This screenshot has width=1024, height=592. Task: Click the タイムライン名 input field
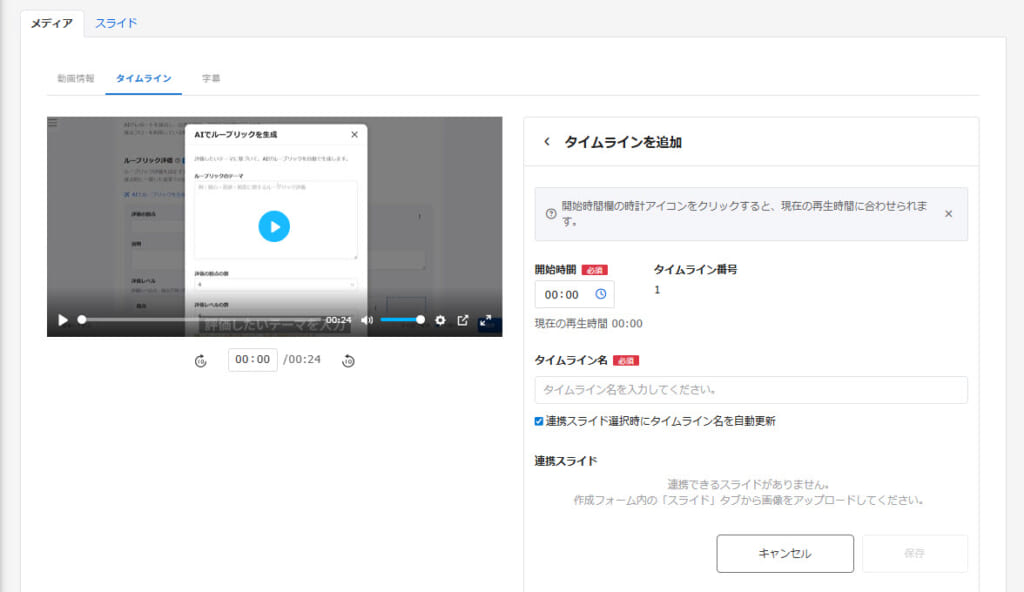[x=751, y=389]
